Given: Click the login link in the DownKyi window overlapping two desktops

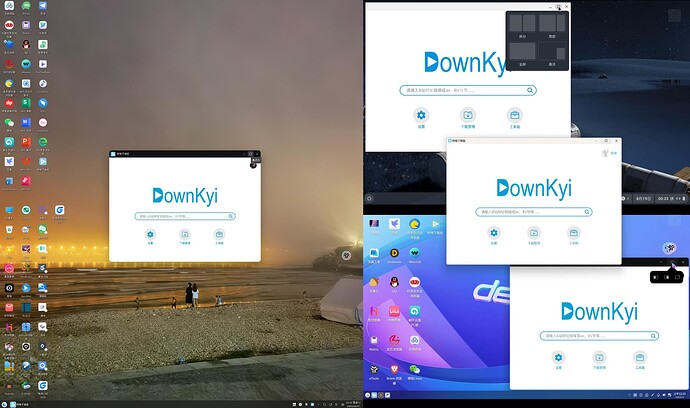Looking at the screenshot, I should tap(613, 153).
